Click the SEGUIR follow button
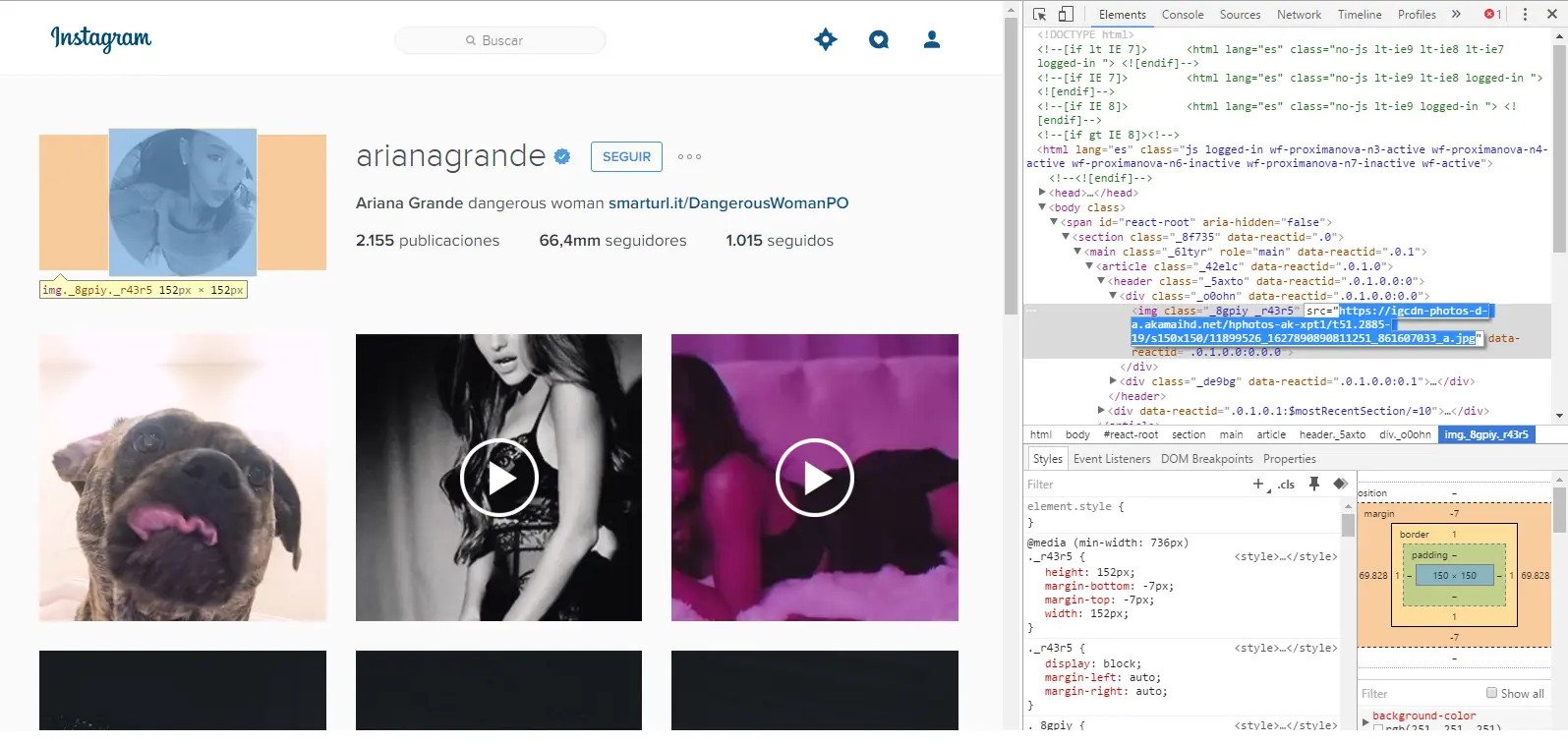This screenshot has height=744, width=1568. 626,156
